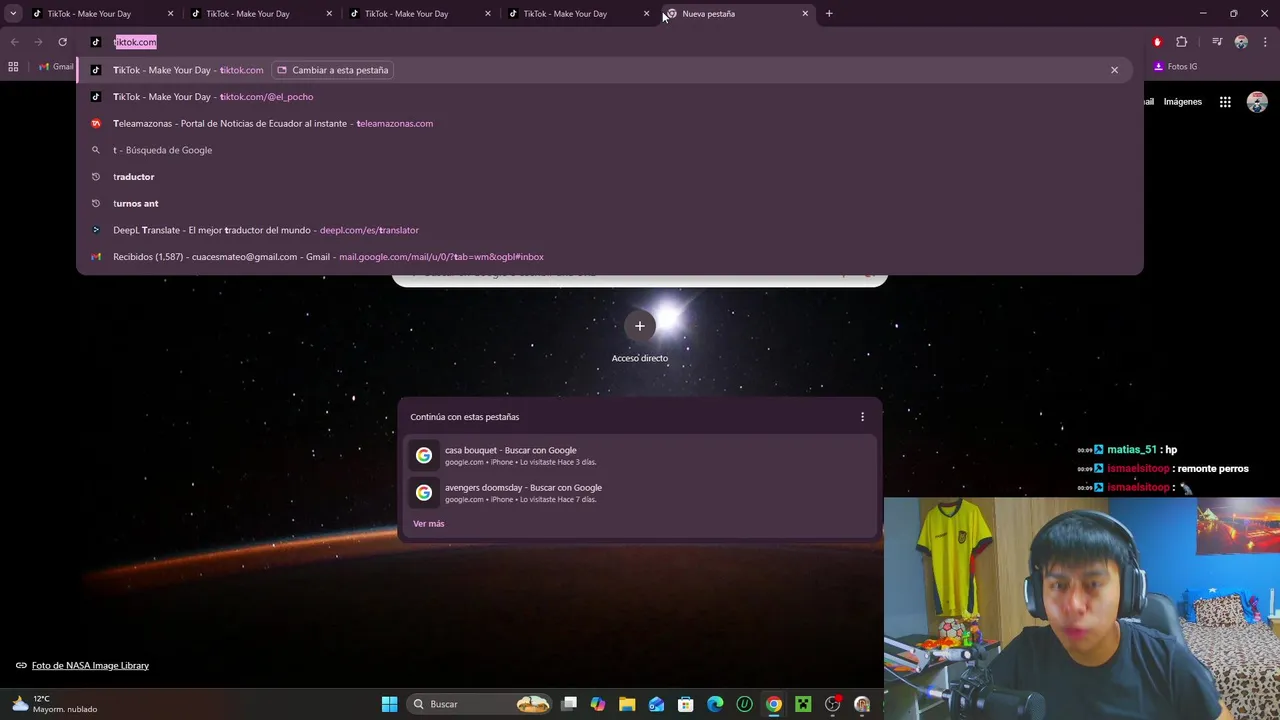Switch to the first TikTok tab

100,14
